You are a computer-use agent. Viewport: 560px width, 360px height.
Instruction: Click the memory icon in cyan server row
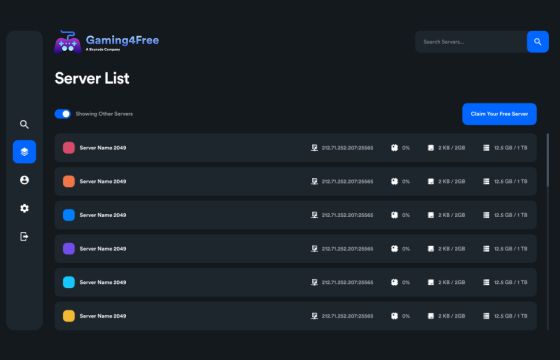pos(431,282)
